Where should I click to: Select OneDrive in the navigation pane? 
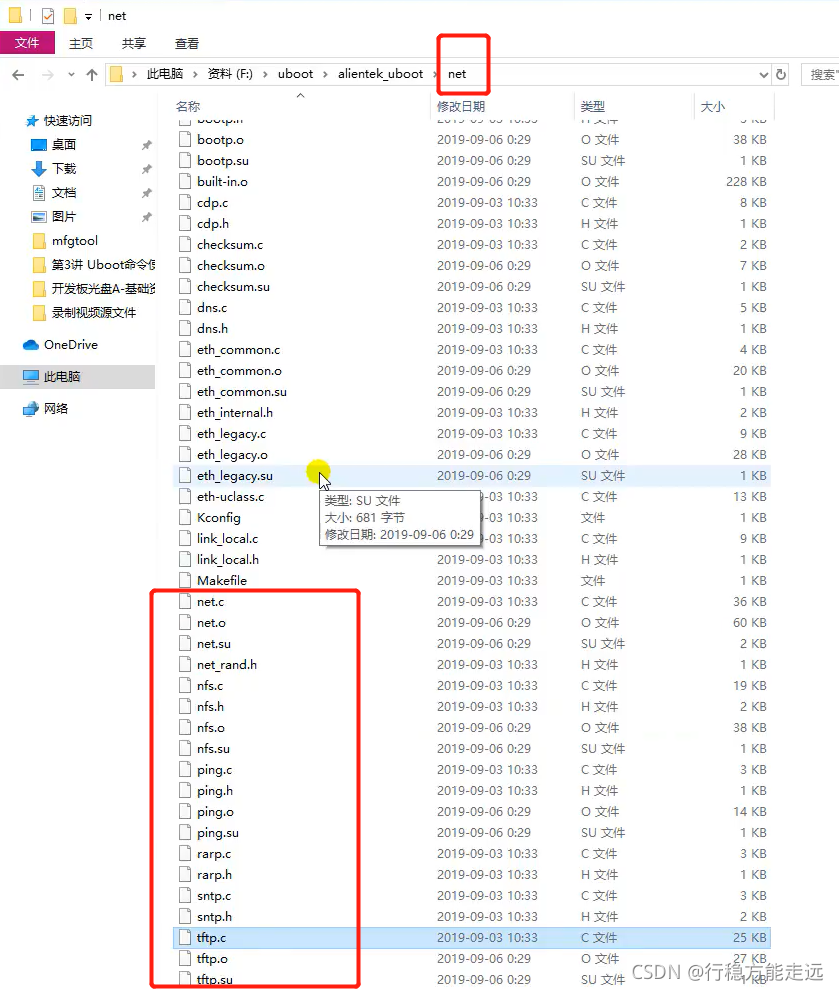click(x=71, y=345)
